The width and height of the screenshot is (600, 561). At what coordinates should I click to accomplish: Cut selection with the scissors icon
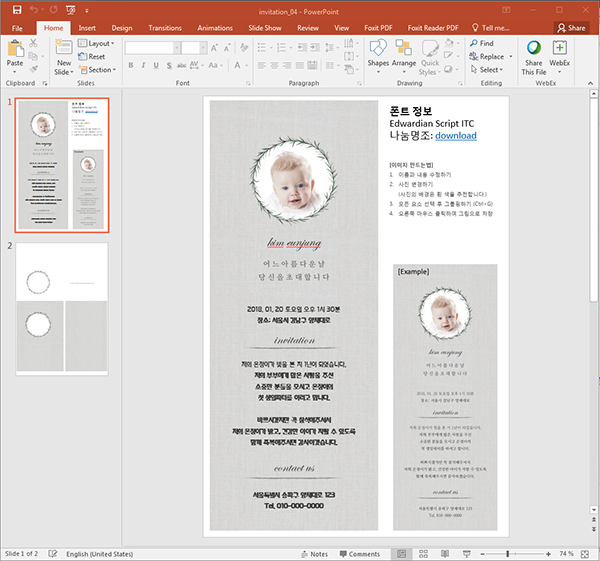pos(33,43)
